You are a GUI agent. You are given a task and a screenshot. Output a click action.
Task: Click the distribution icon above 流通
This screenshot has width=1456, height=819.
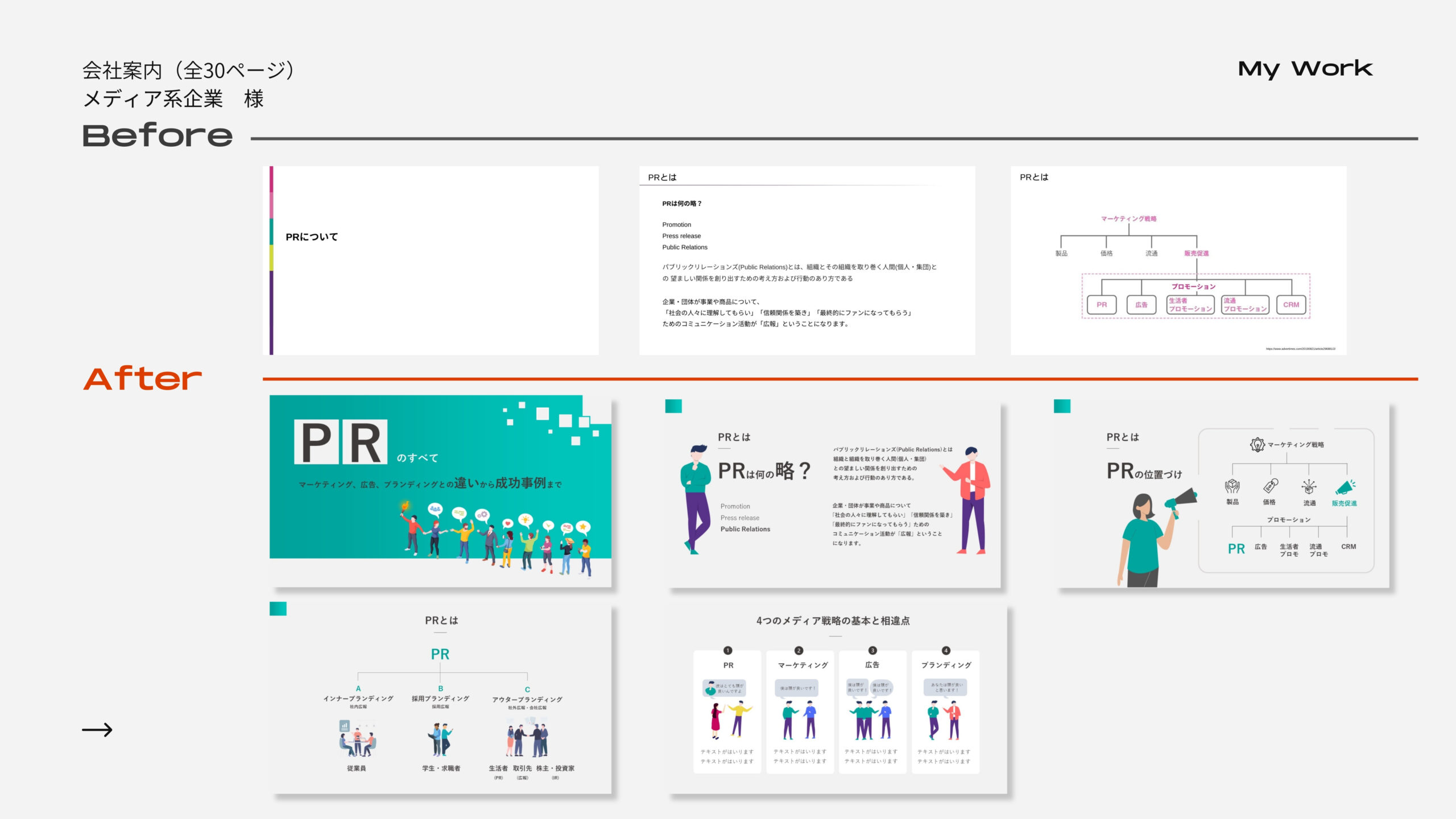[x=1309, y=487]
